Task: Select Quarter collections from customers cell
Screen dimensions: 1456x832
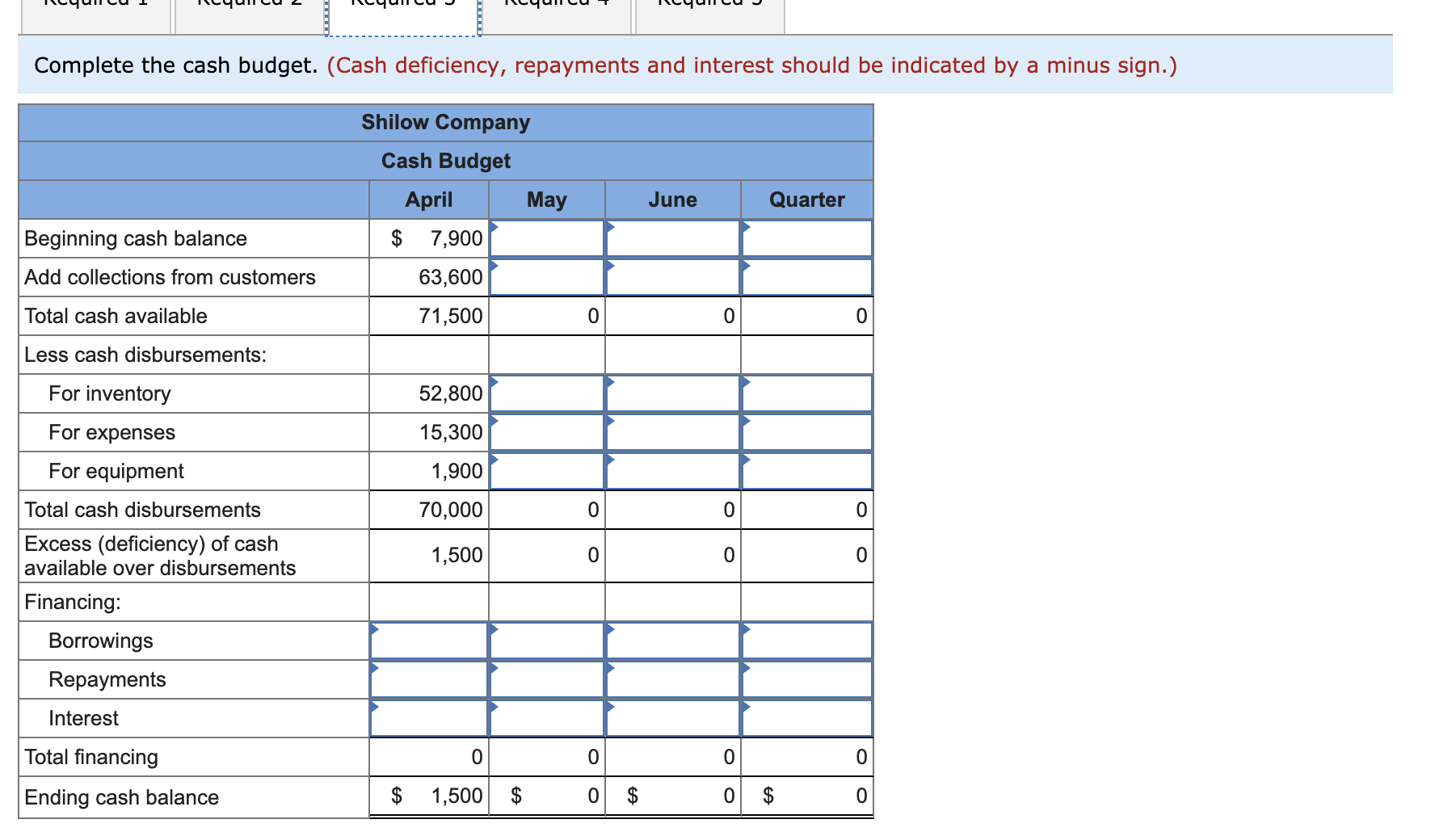Action: tap(807, 277)
